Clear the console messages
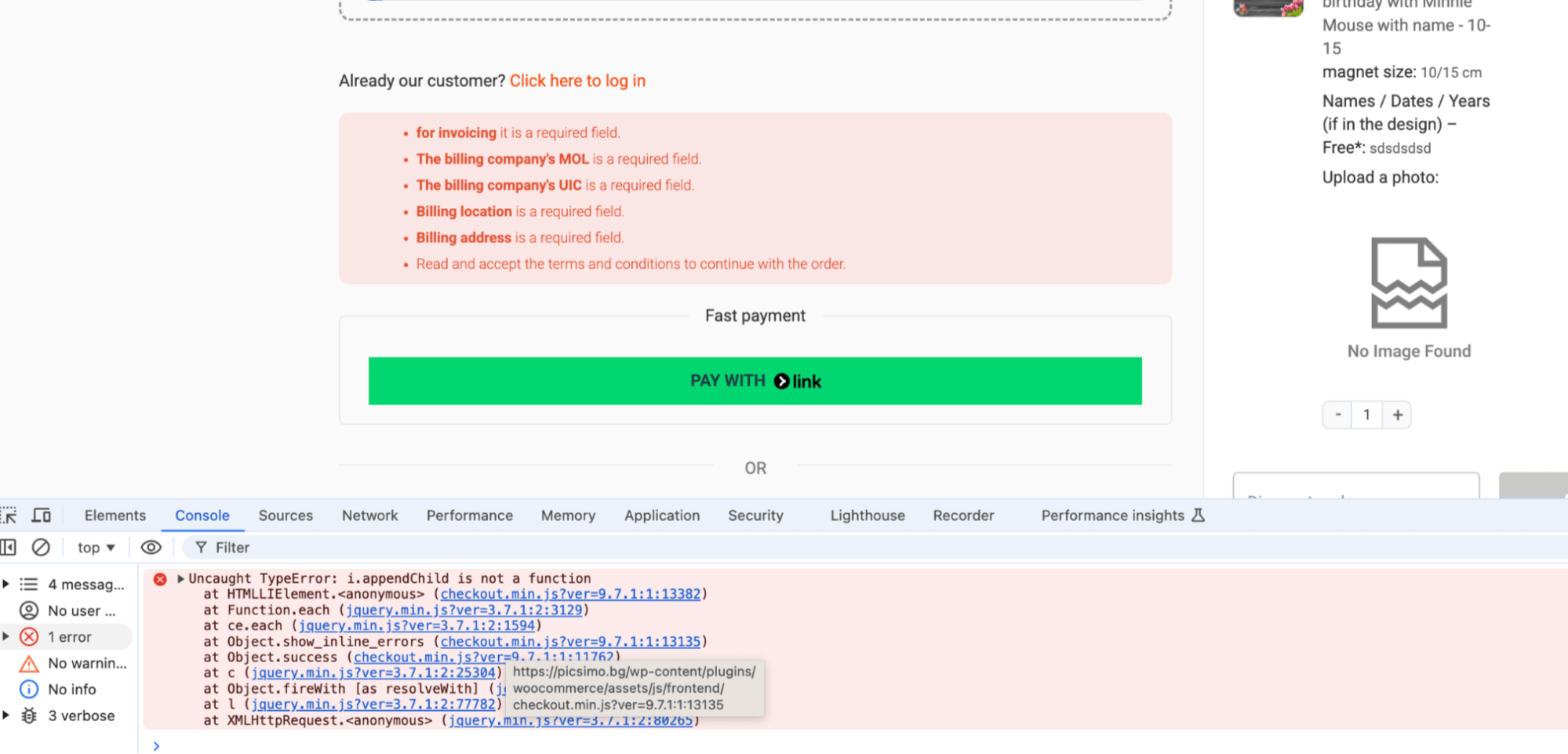Viewport: 1568px width, 754px height. pyautogui.click(x=42, y=548)
